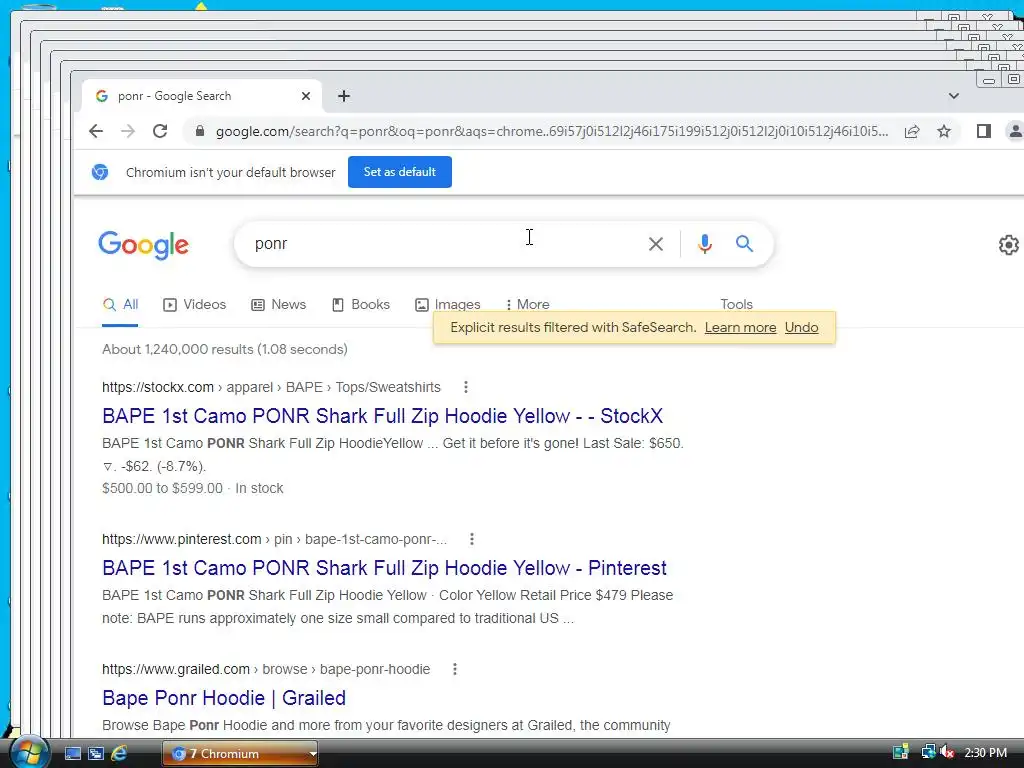The width and height of the screenshot is (1024, 768).
Task: Open the search Tools option
Action: 737,304
